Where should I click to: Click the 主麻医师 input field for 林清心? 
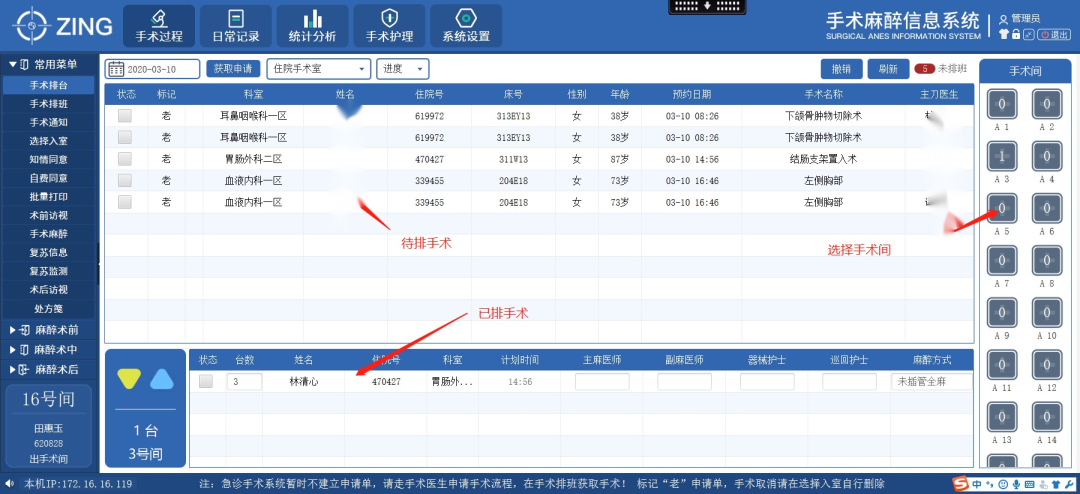point(602,382)
